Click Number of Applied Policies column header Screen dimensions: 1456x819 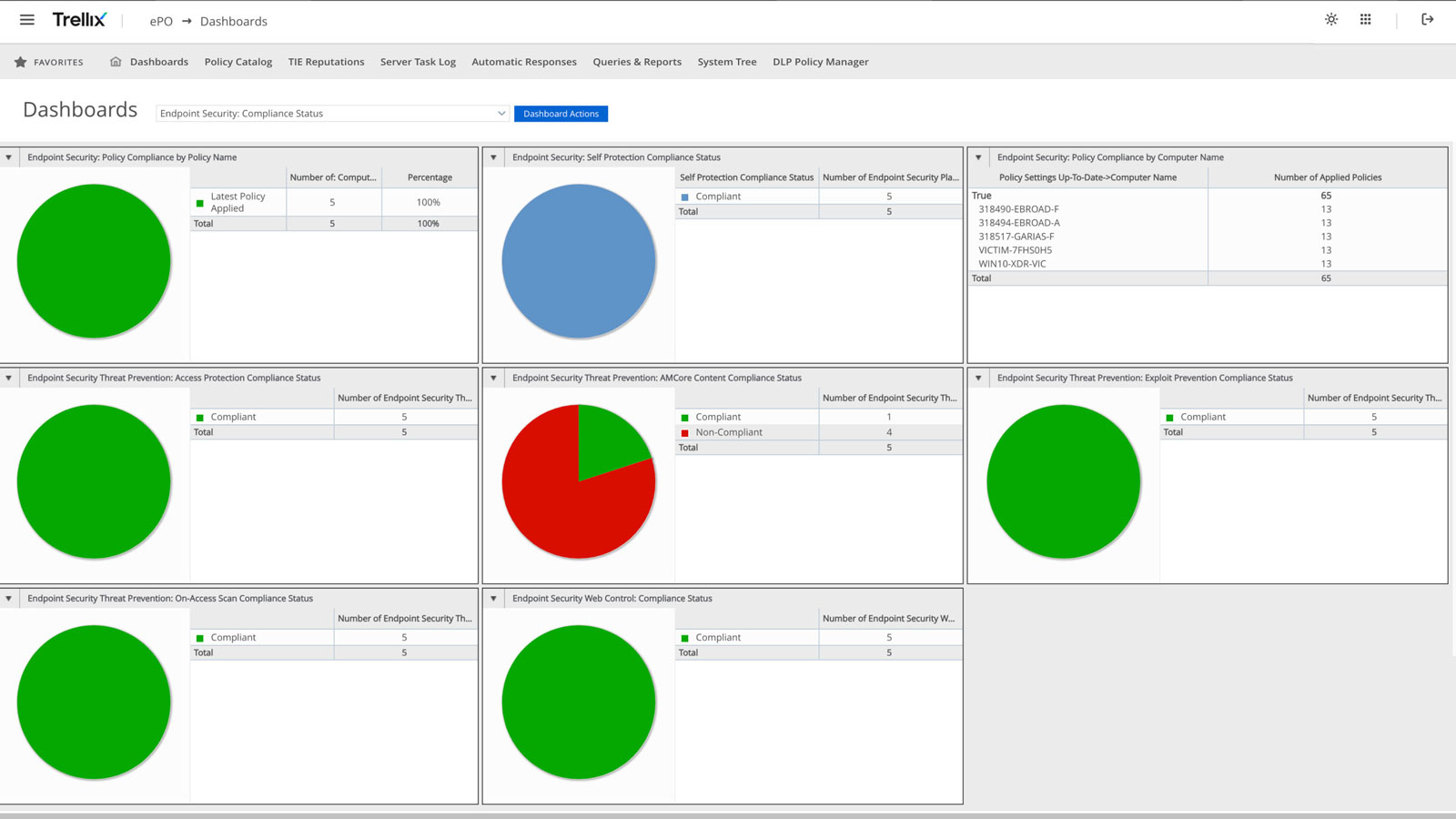coord(1327,177)
